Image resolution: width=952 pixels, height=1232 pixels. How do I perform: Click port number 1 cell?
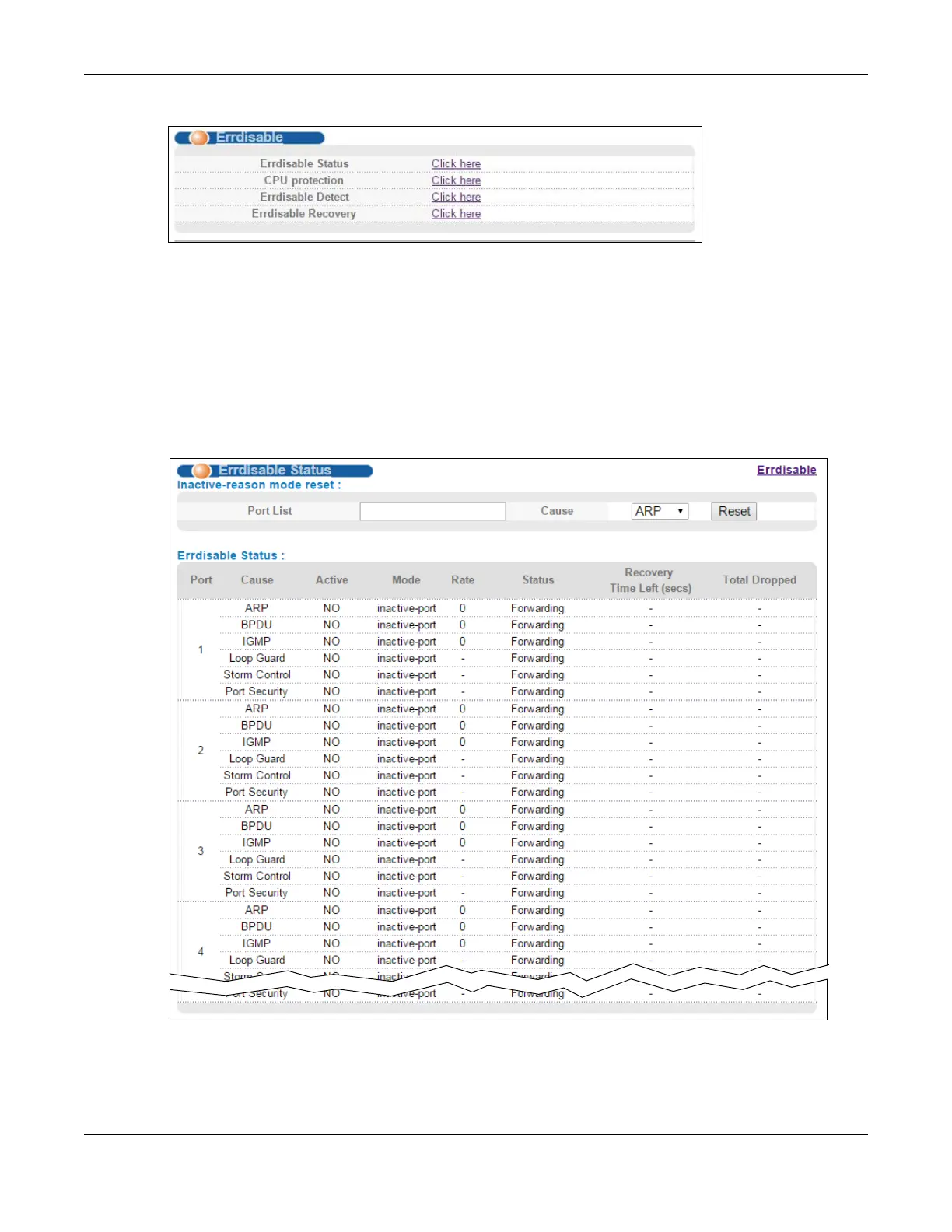(x=201, y=649)
